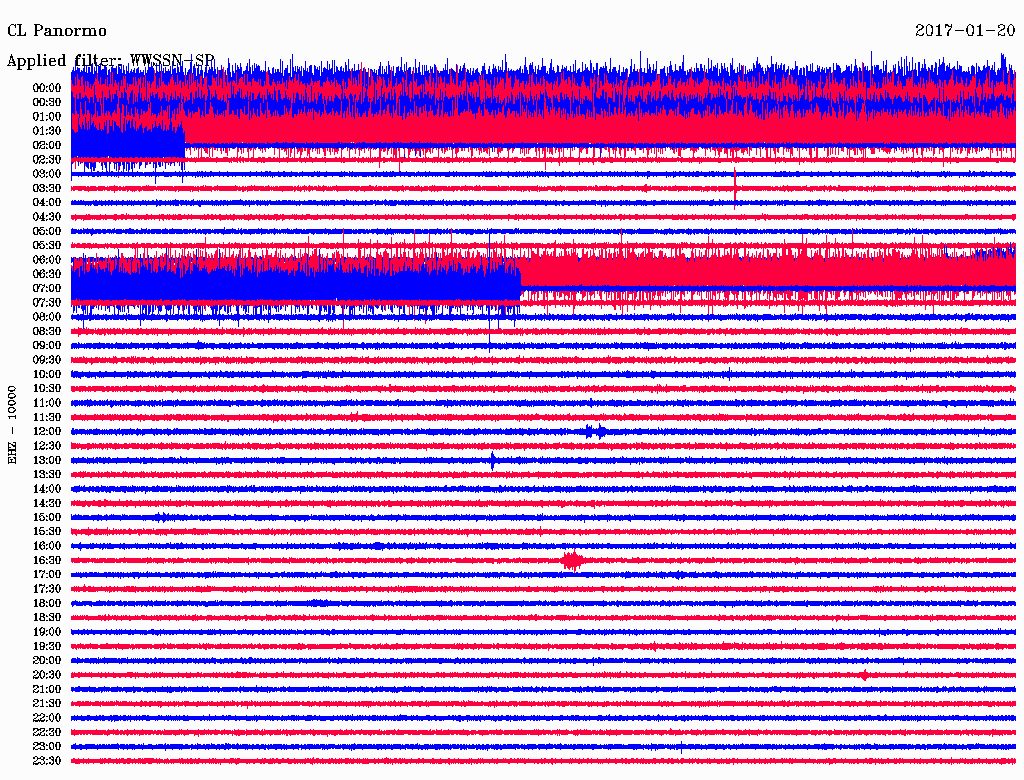Select the 20:30 time label
The image size is (1024, 780).
[47, 675]
